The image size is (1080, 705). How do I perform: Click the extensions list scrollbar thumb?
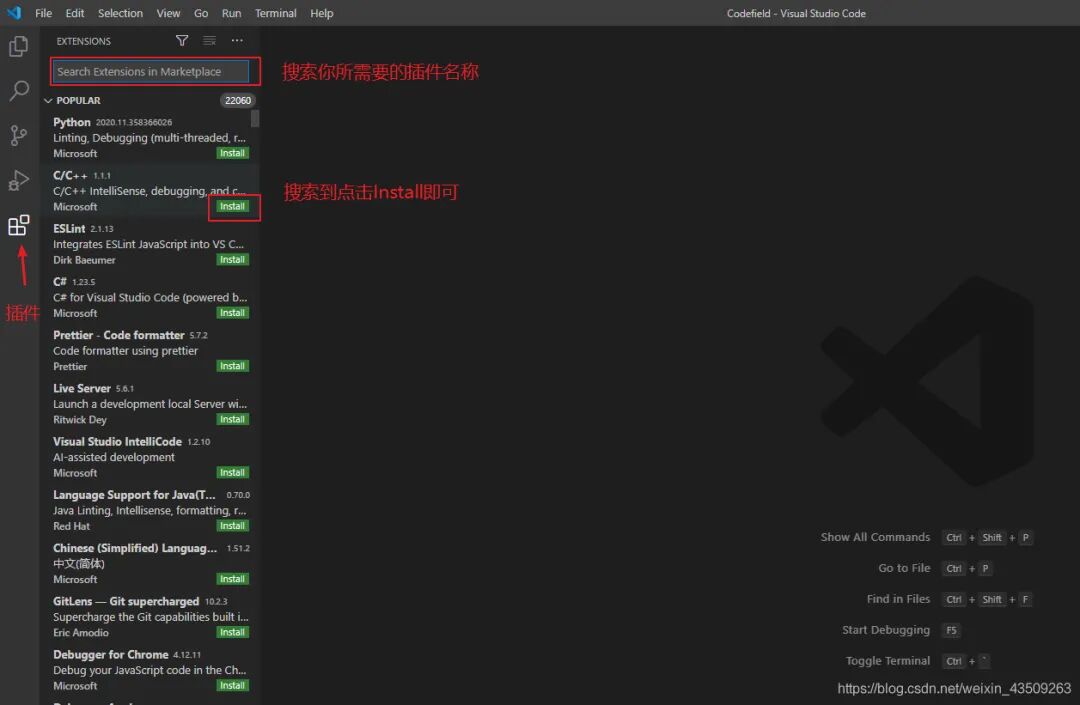pyautogui.click(x=255, y=118)
